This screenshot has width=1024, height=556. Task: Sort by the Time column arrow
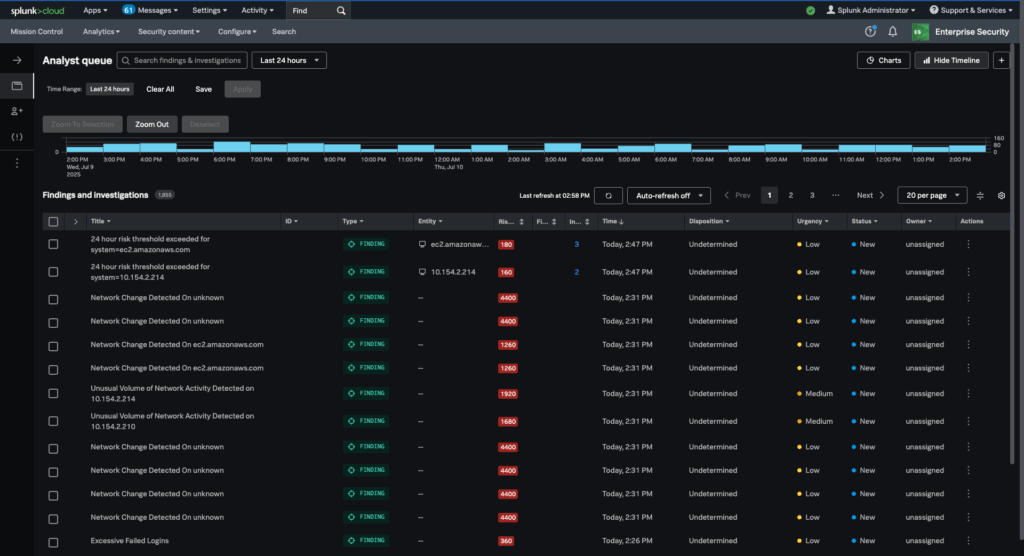621,221
